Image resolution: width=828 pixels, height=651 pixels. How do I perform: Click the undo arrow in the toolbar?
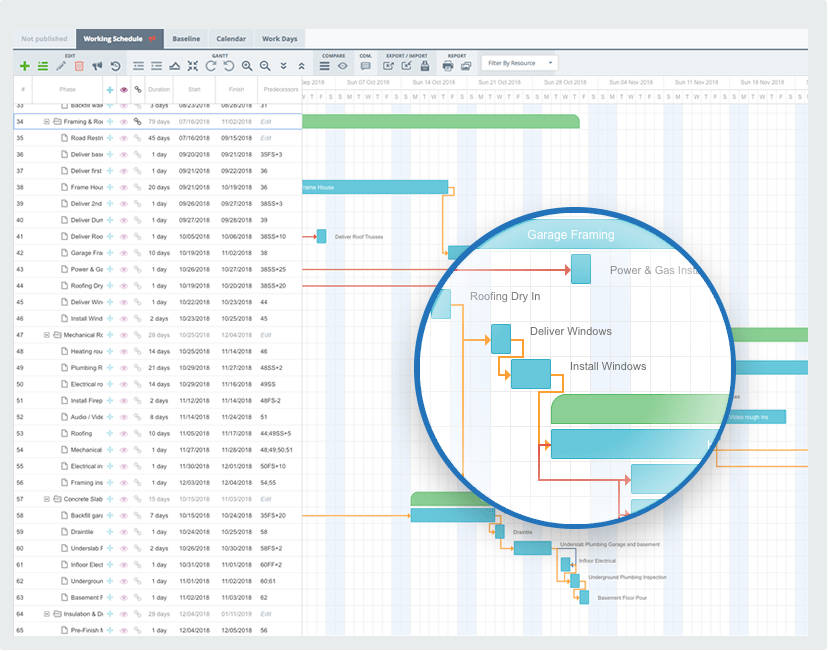(116, 66)
